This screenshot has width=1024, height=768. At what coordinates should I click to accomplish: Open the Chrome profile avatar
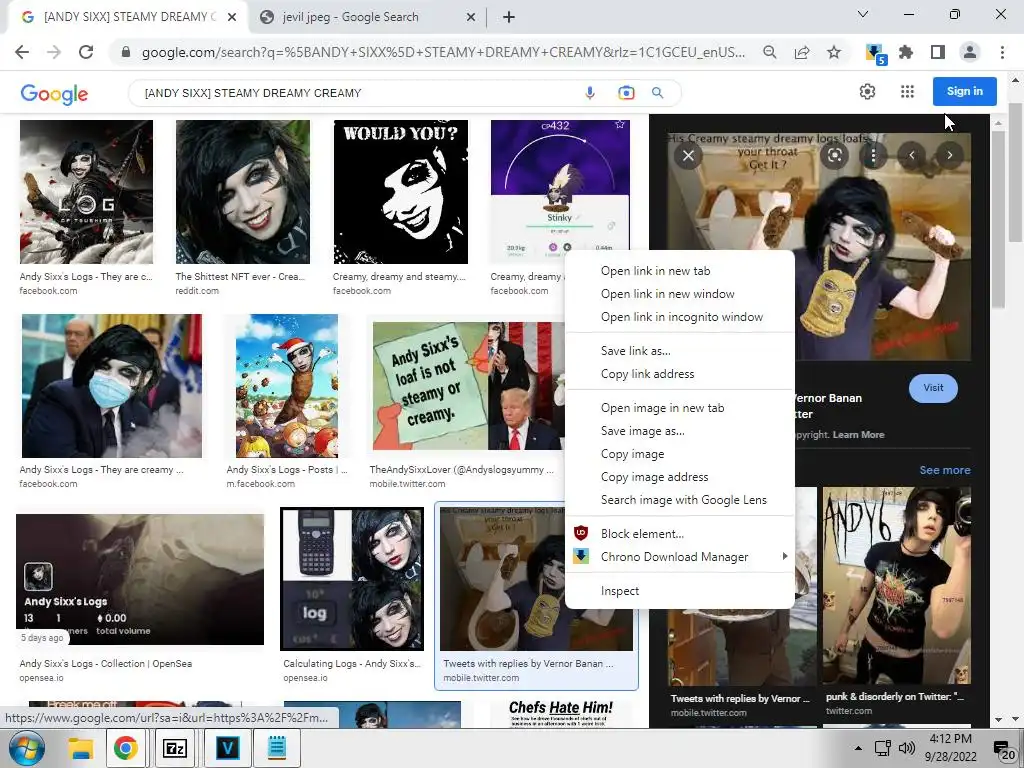point(970,52)
